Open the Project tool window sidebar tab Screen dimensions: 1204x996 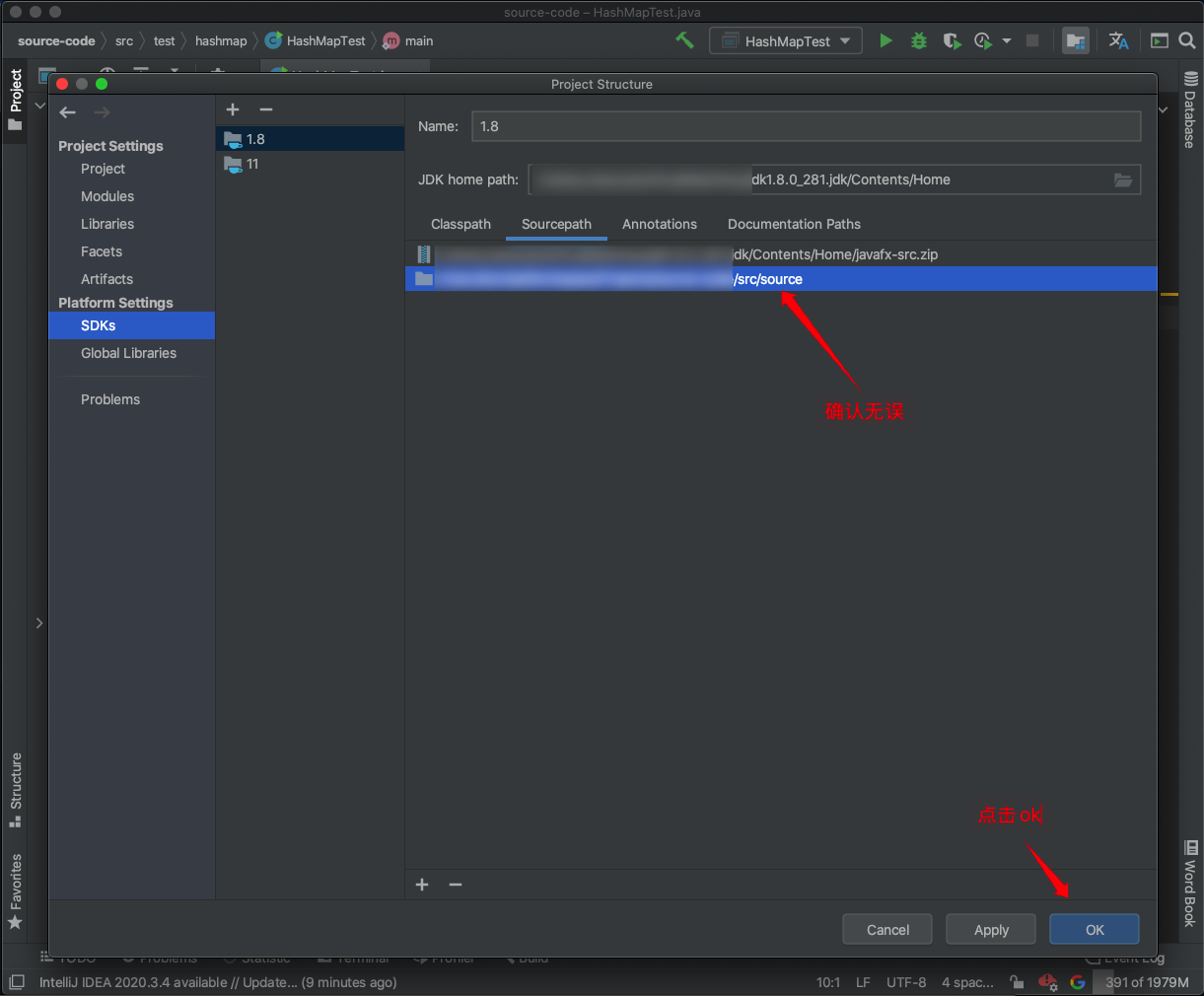pyautogui.click(x=15, y=100)
